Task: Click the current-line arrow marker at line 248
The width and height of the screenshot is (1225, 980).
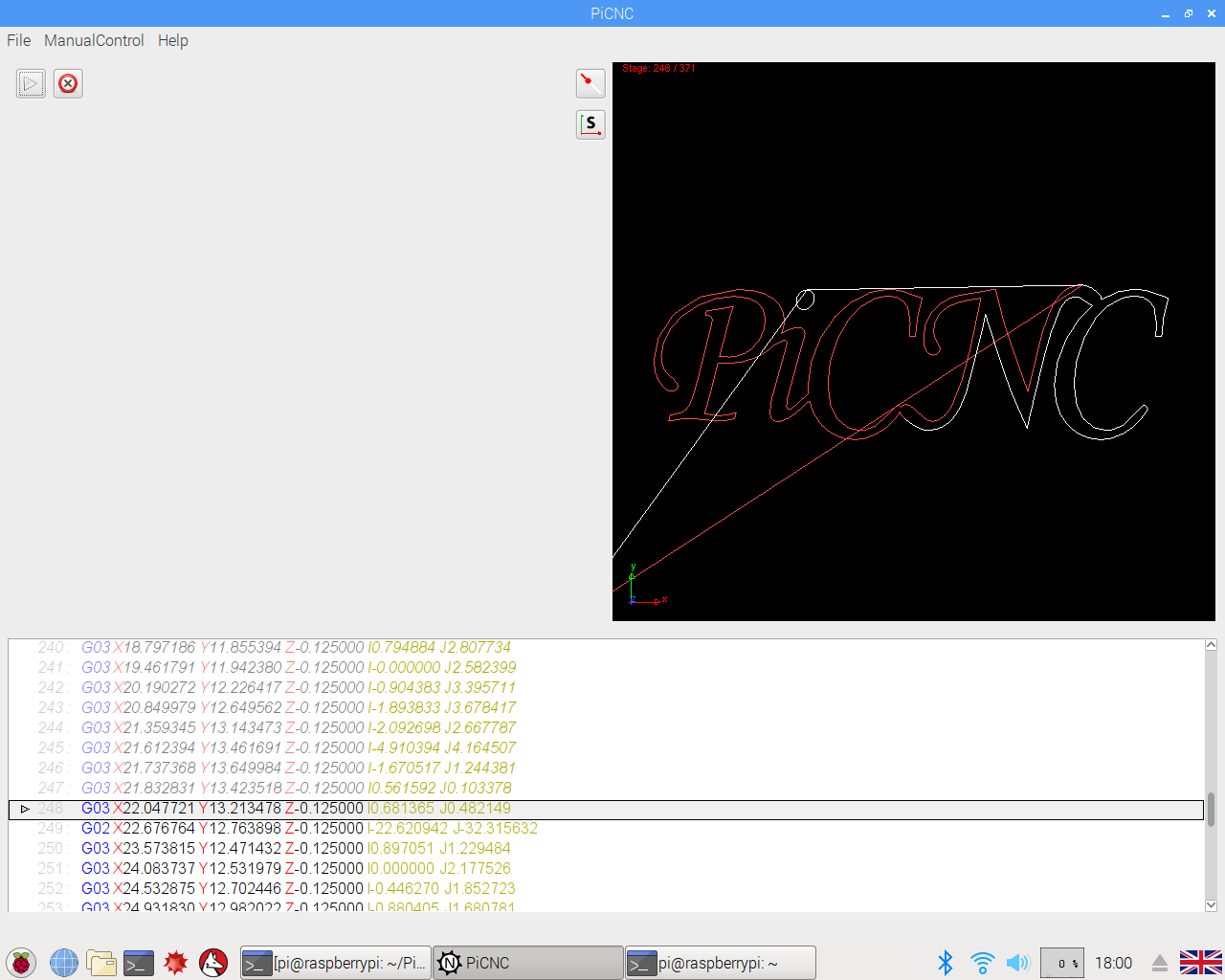Action: point(25,809)
